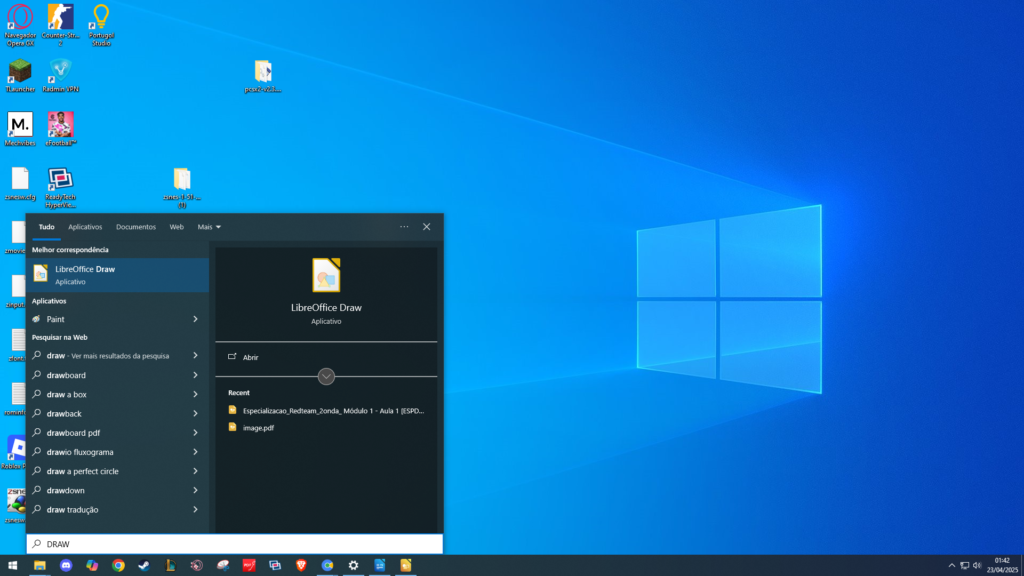This screenshot has height=576, width=1024.
Task: Expand more actions with the down chevron
Action: point(326,376)
